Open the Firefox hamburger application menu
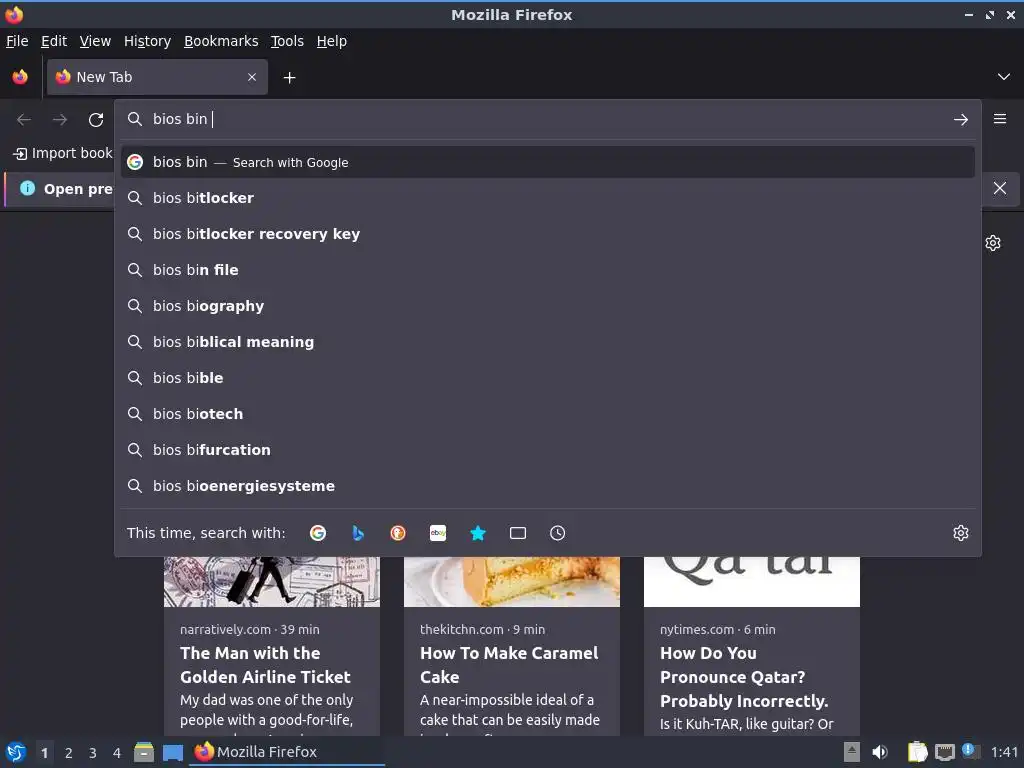The height and width of the screenshot is (768, 1024). point(1000,119)
